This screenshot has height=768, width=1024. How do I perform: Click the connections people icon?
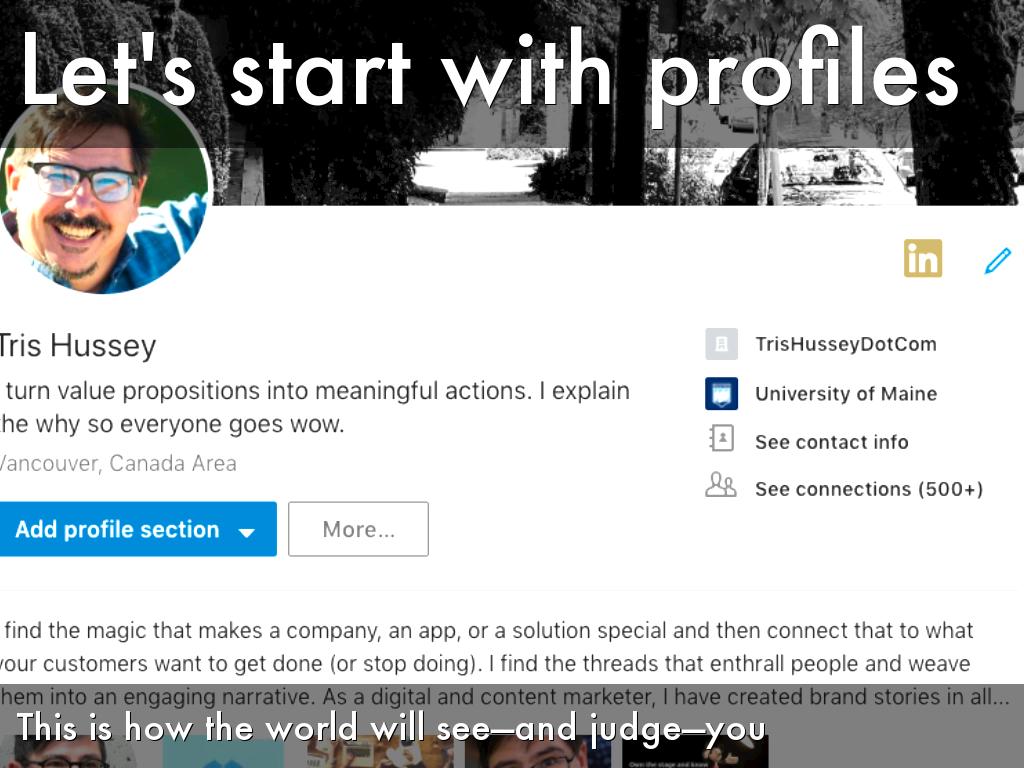(721, 488)
